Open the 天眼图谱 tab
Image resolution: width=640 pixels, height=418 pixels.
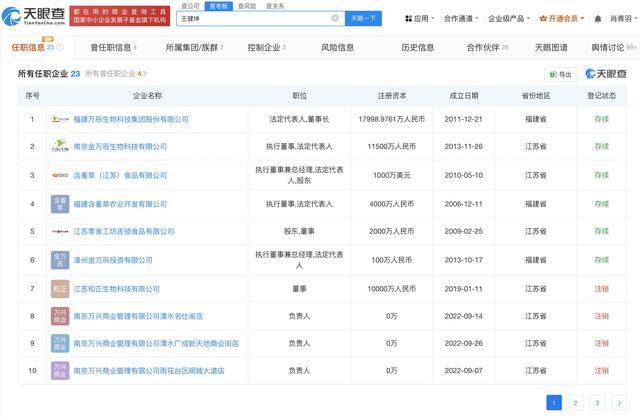tap(551, 48)
